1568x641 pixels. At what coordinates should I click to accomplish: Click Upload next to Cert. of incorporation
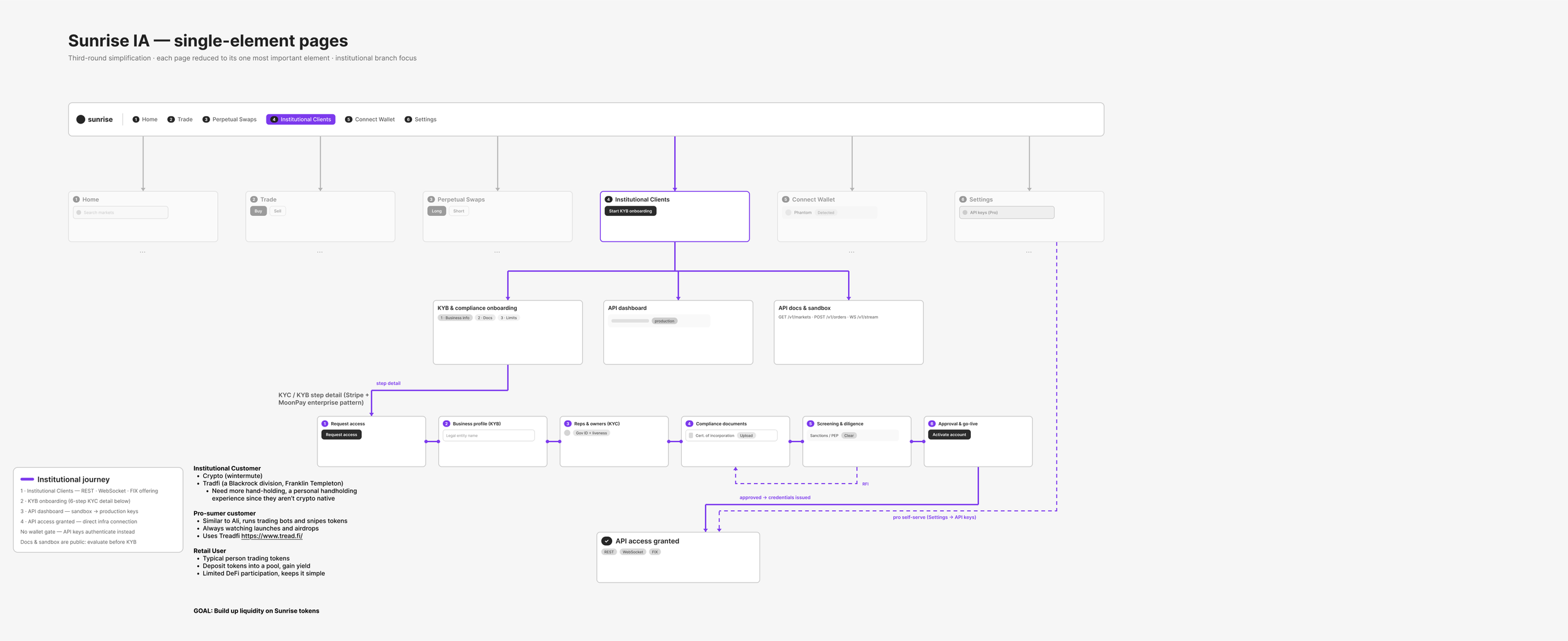pos(746,435)
